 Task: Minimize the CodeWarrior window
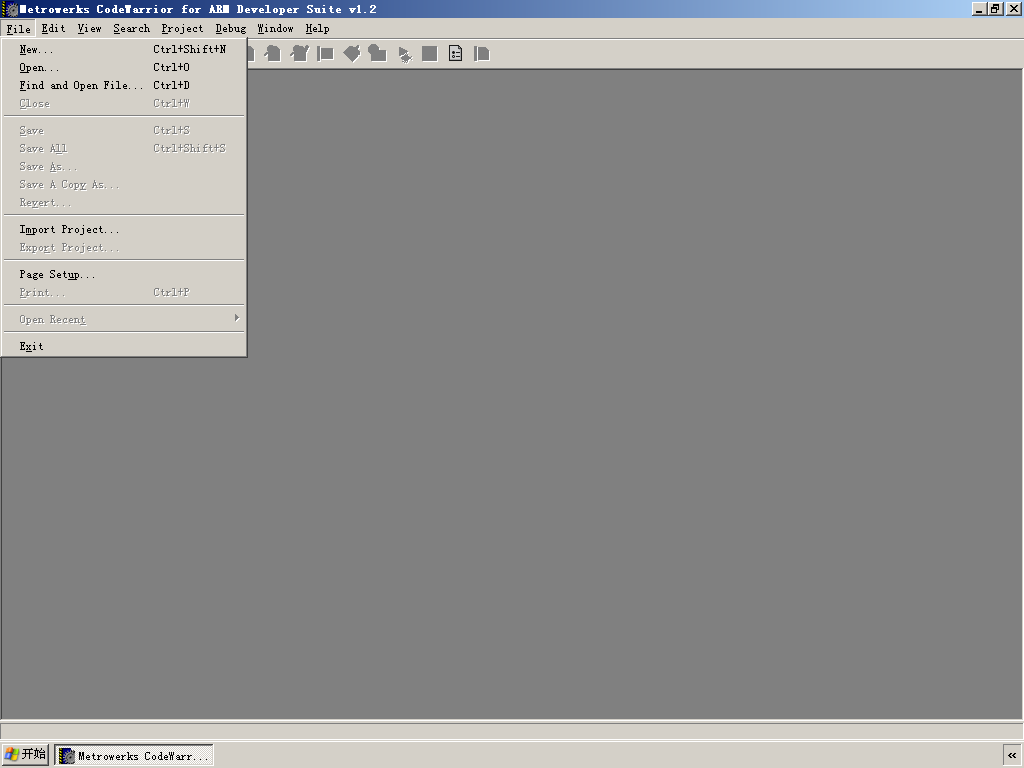(x=979, y=9)
